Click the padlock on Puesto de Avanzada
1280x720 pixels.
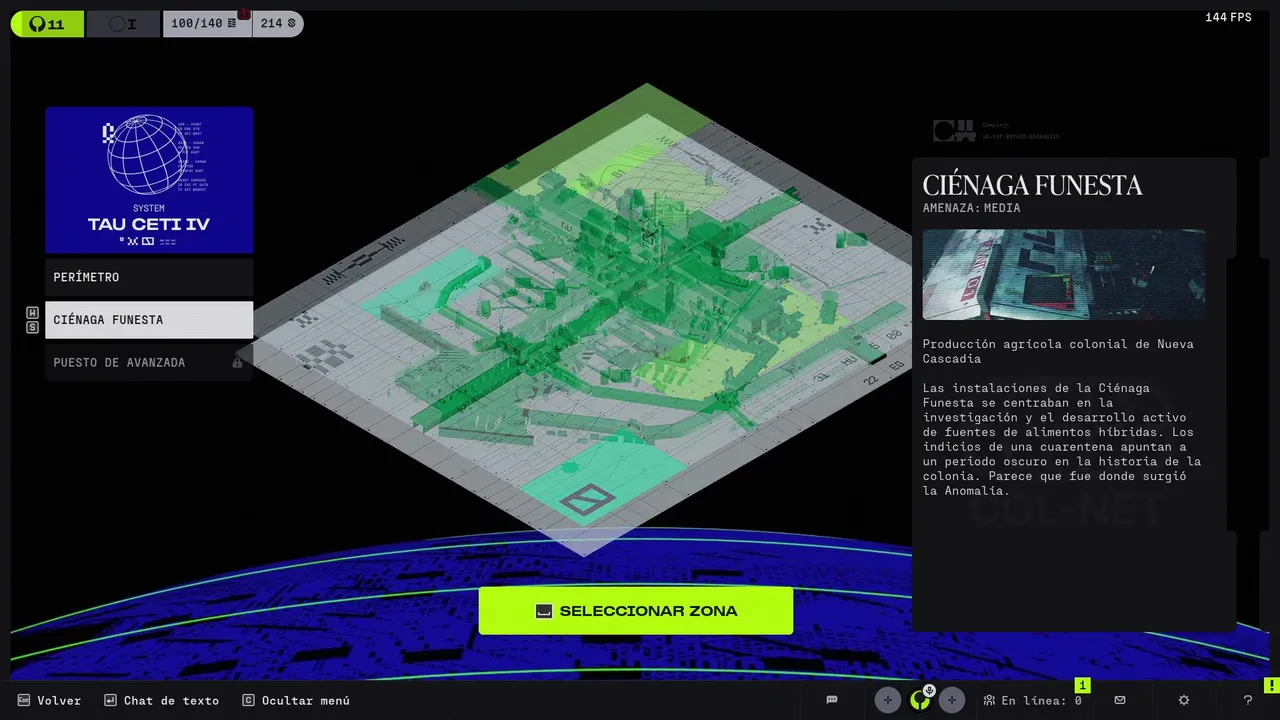coord(237,362)
